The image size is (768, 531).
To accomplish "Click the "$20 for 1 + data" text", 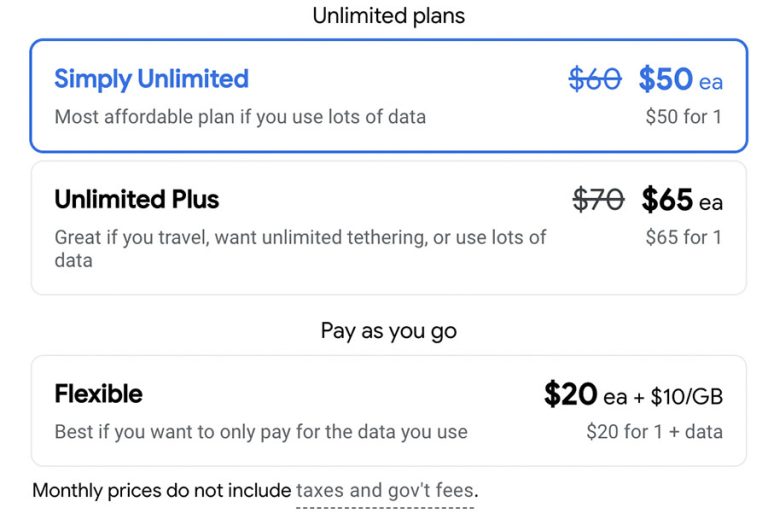I will tap(654, 433).
